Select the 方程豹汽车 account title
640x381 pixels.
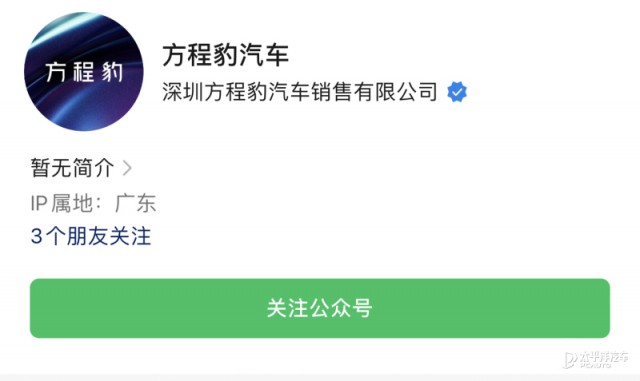tap(226, 55)
